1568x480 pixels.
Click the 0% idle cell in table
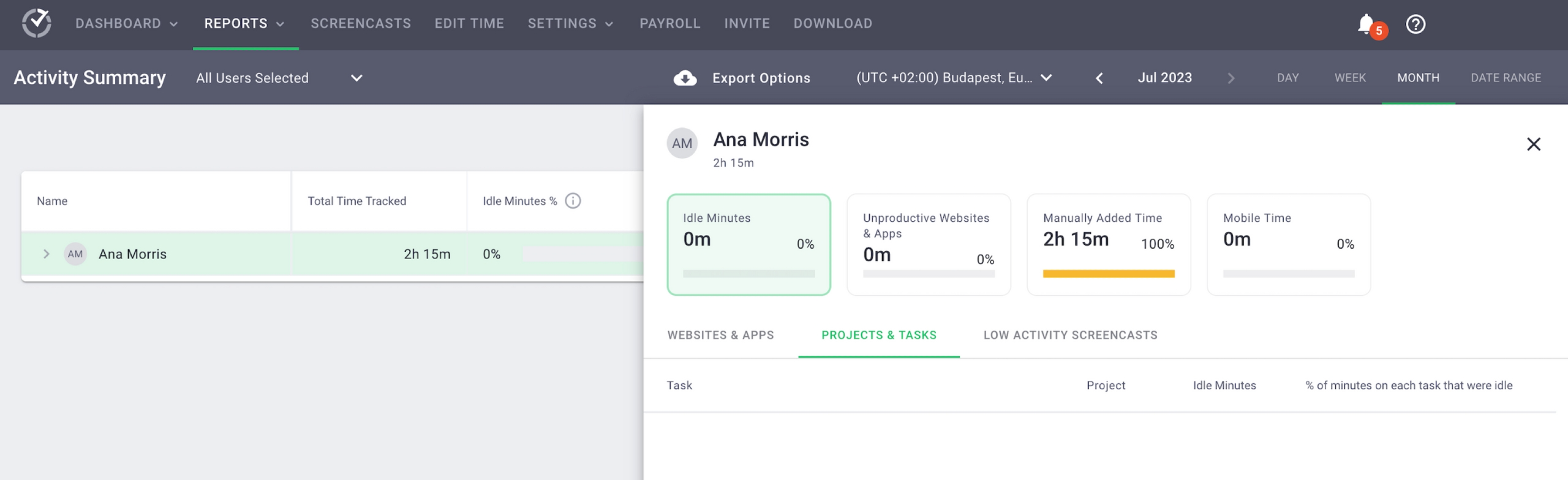click(492, 254)
